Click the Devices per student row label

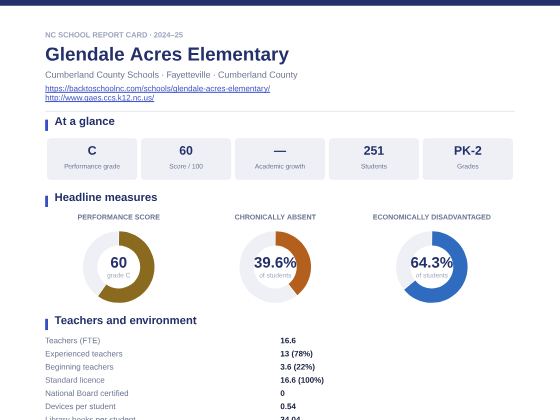(x=80, y=406)
